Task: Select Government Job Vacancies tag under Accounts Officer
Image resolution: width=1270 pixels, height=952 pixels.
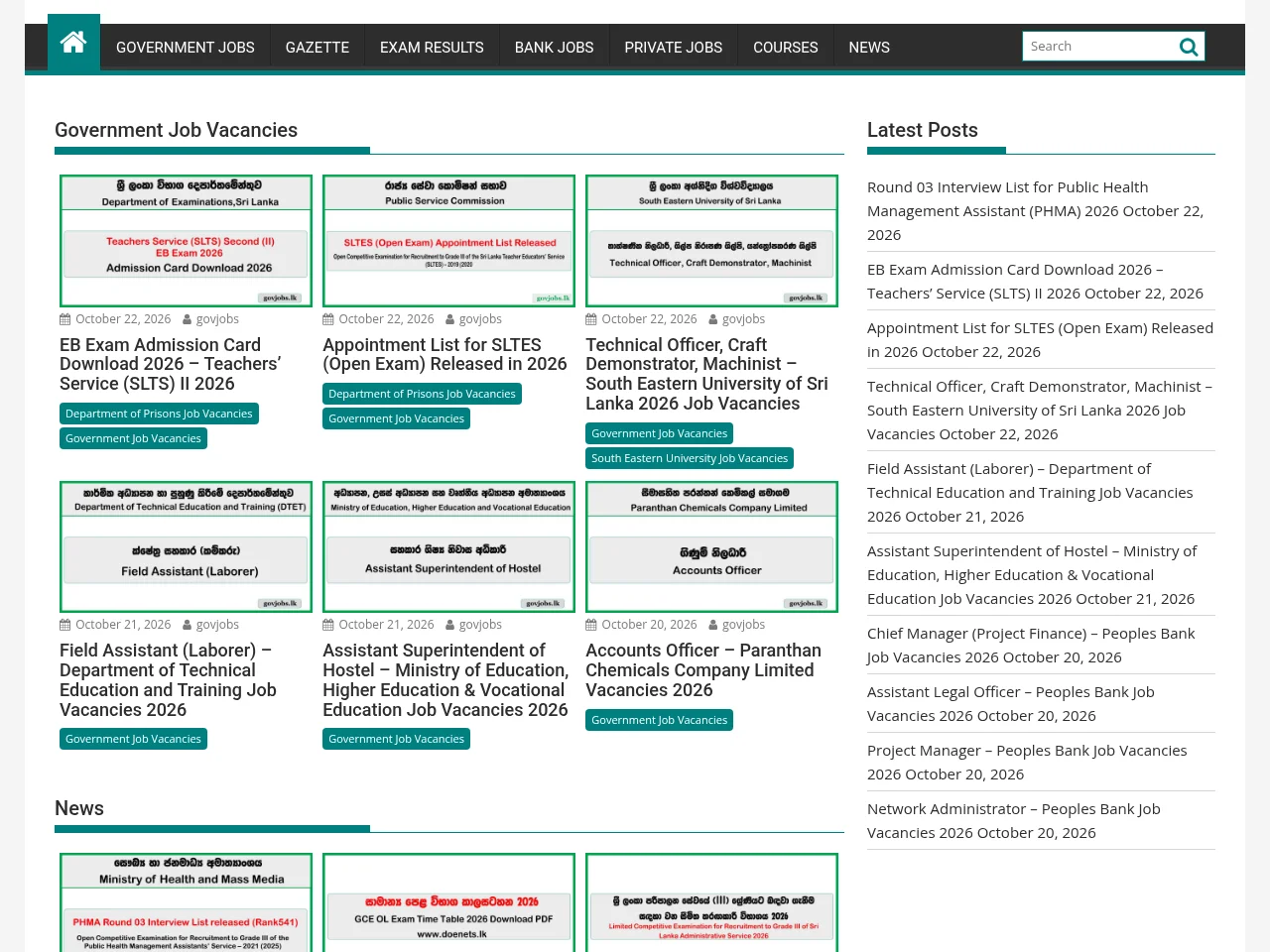Action: point(659,720)
